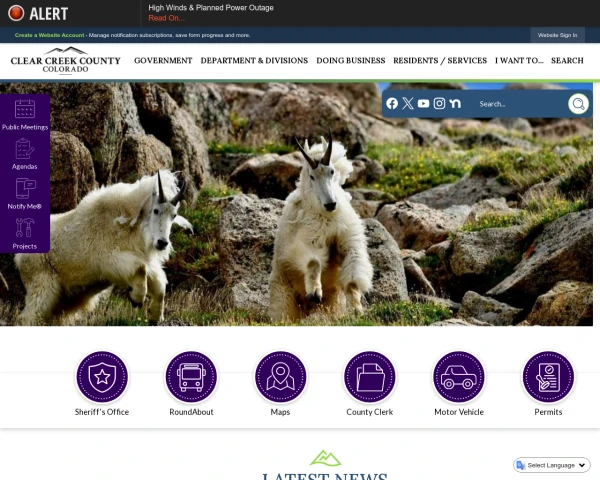Open the Projects tools icon
The height and width of the screenshot is (480, 600).
coord(25,228)
